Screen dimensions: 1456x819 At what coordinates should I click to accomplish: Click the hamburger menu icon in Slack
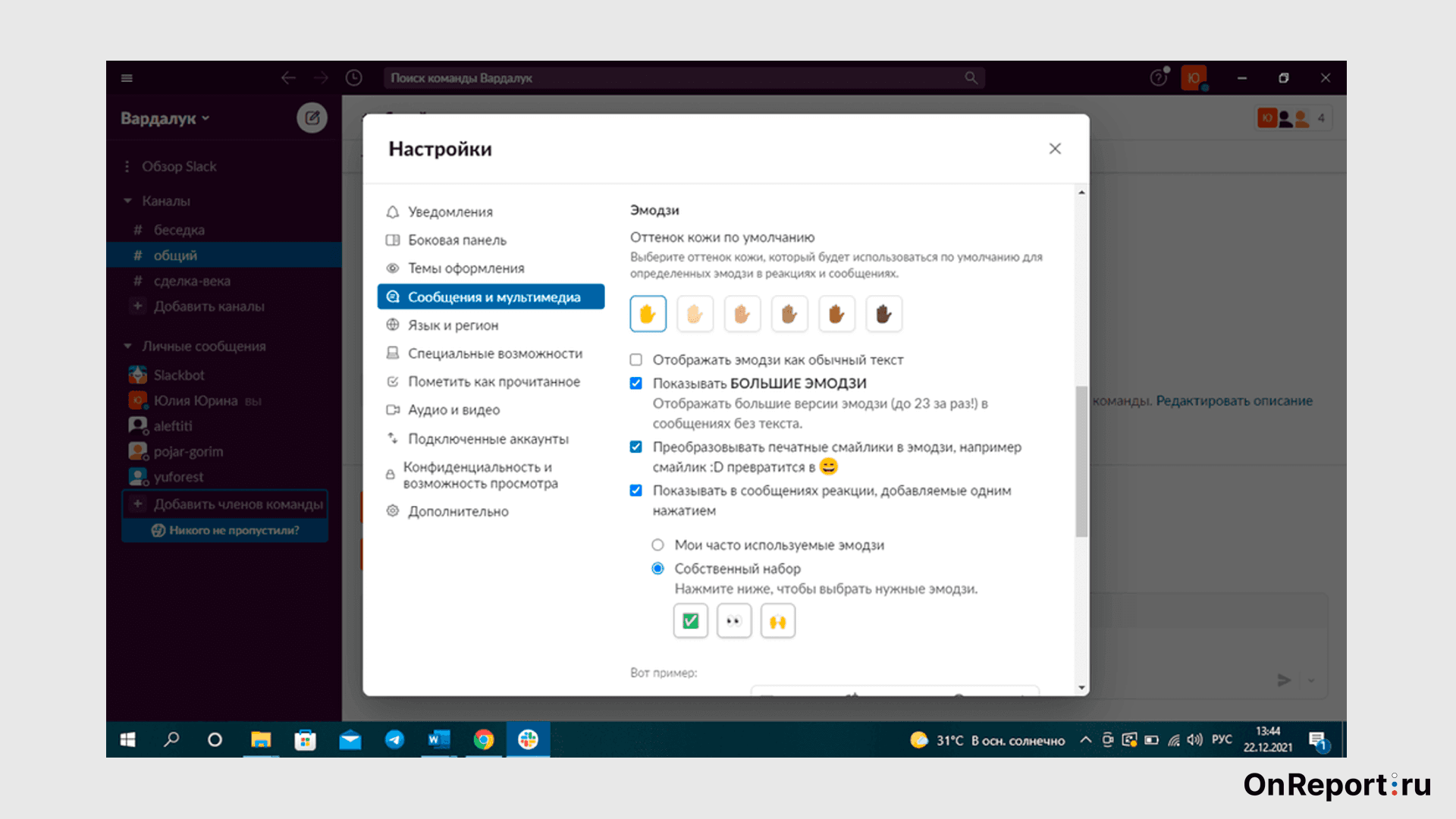pyautogui.click(x=127, y=78)
